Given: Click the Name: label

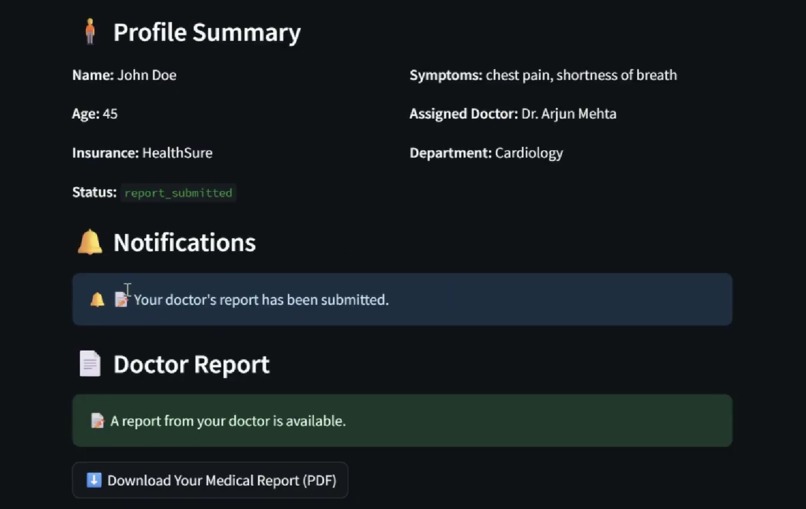Looking at the screenshot, I should [x=93, y=75].
